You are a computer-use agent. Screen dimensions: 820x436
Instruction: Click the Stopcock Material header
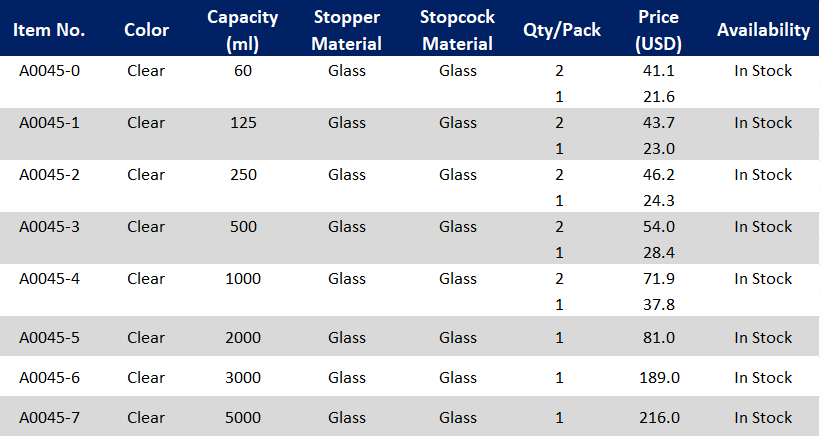[457, 30]
